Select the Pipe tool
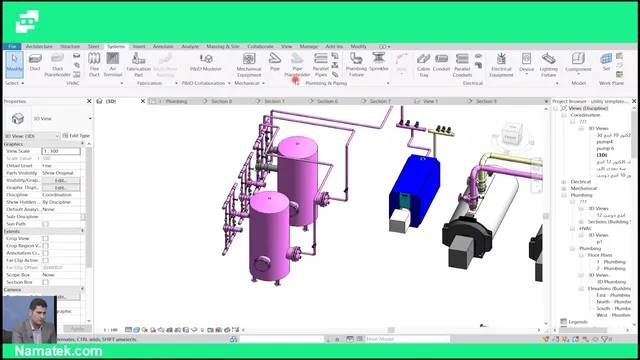This screenshot has height=360, width=640. tap(275, 62)
